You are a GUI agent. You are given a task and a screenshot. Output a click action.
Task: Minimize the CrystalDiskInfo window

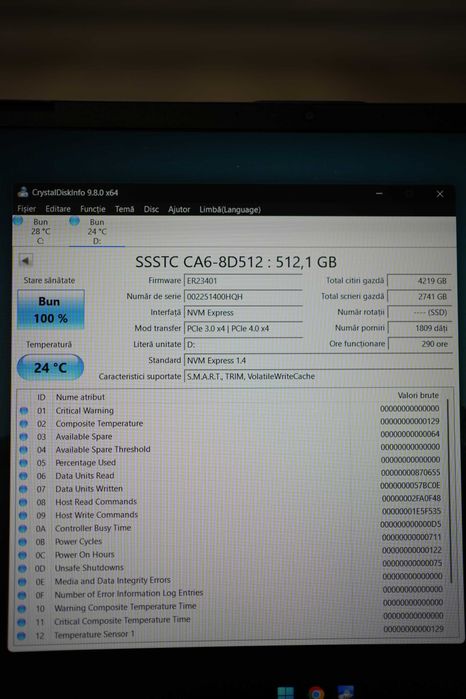pyautogui.click(x=379, y=193)
